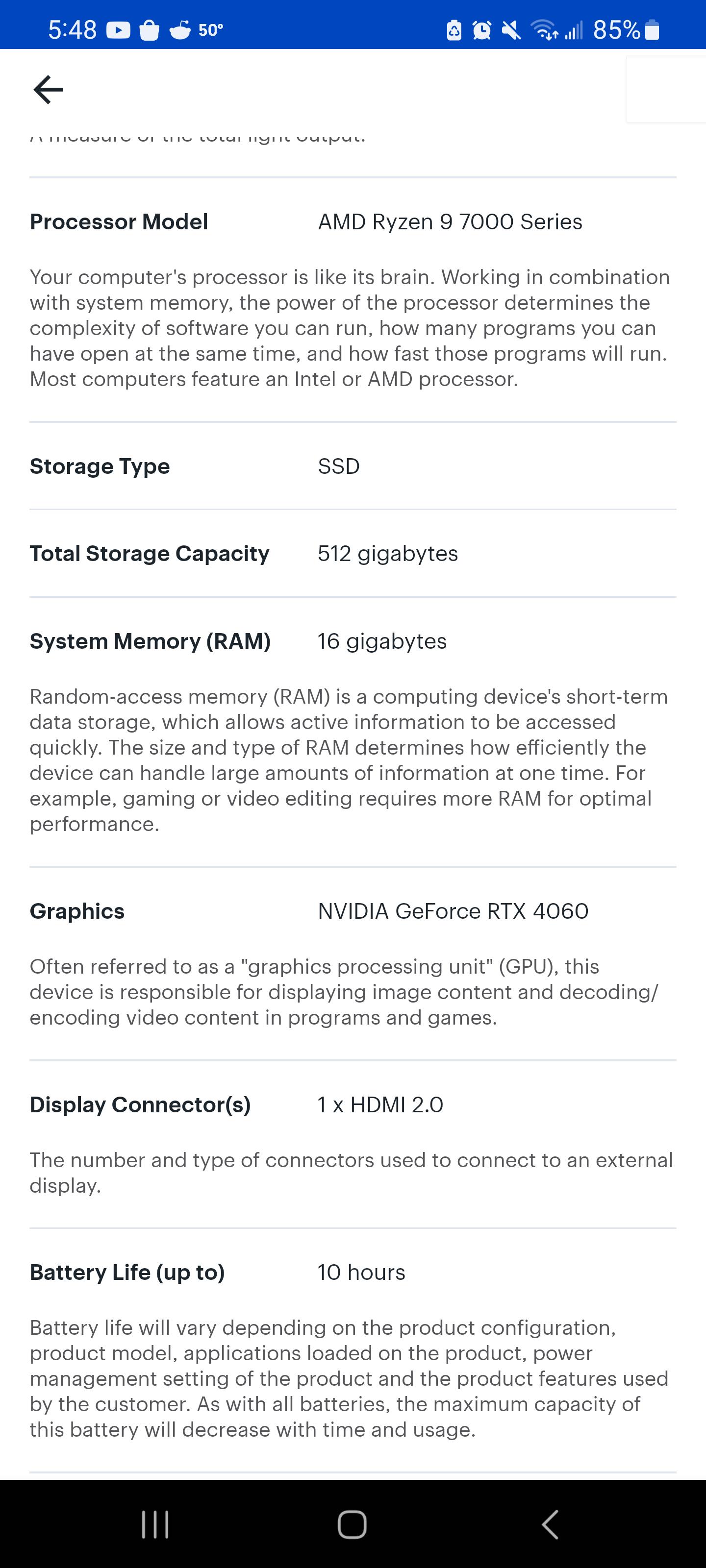This screenshot has width=706, height=1568.
Task: Tap the Display Connector(s) heading
Action: pos(140,1105)
